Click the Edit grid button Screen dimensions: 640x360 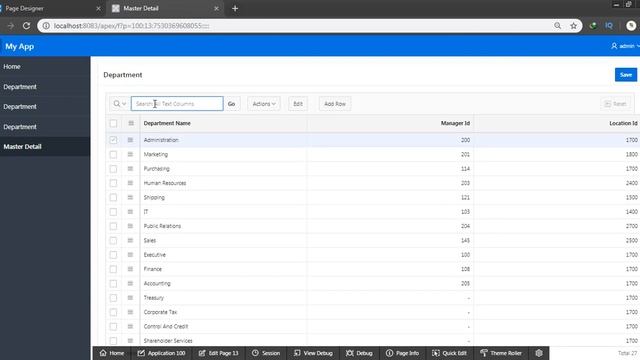[298, 104]
